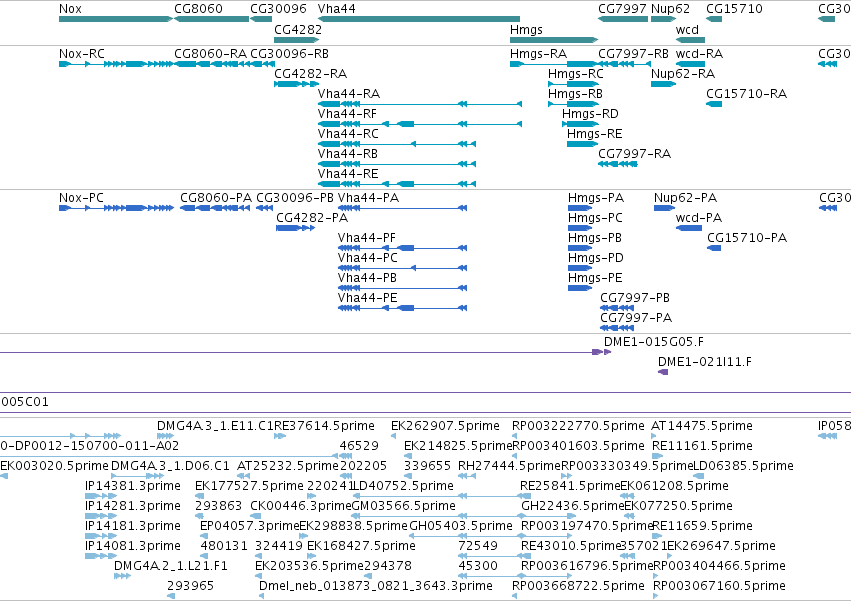Viewport: 851px width, 601px height.
Task: Select the Nup62 gene label
Action: 670,9
